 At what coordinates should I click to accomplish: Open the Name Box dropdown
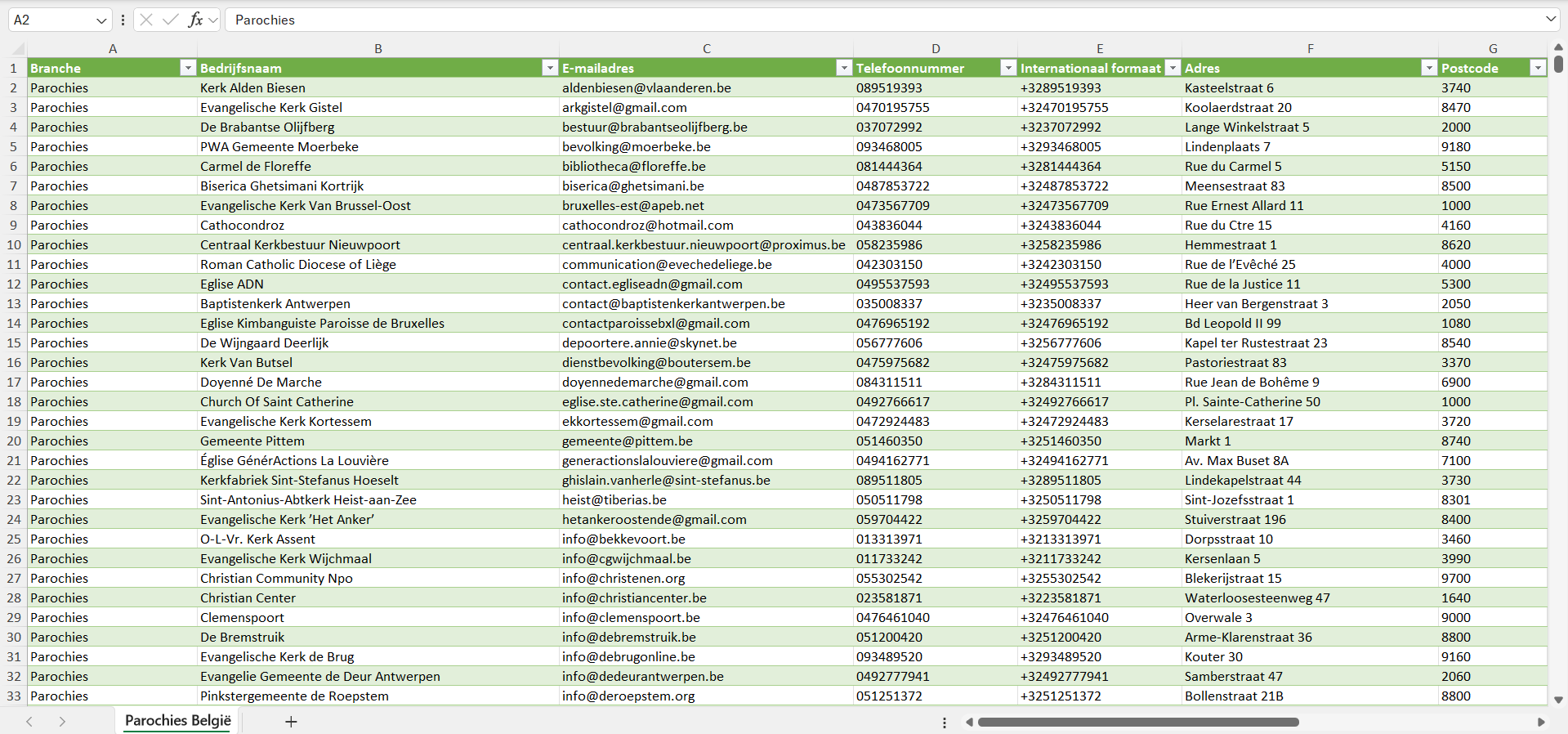[101, 20]
